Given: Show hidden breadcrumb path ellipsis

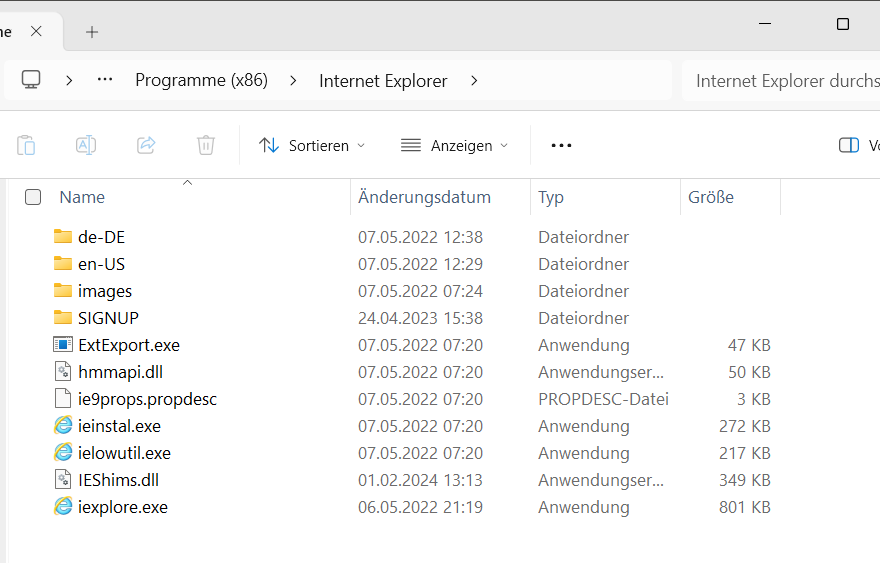Looking at the screenshot, I should point(105,80).
